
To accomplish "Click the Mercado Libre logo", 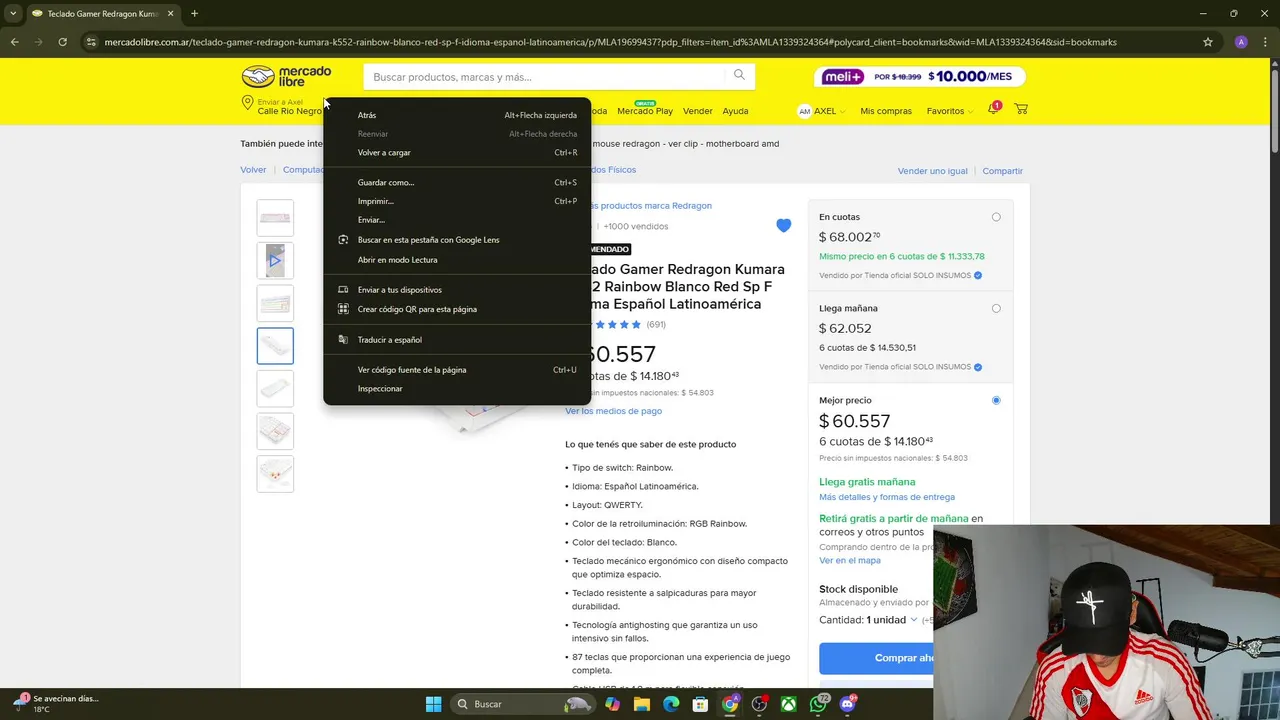I will (x=286, y=77).
